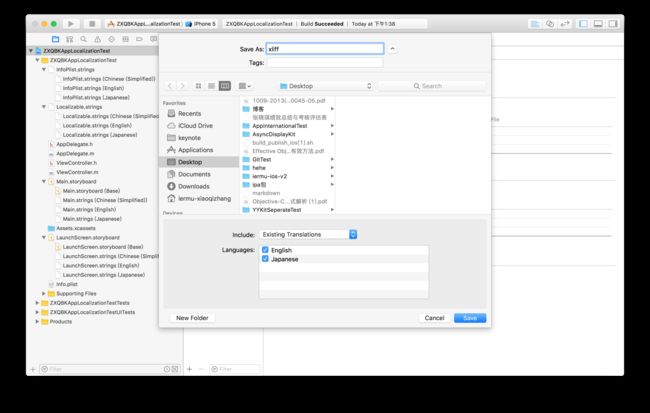
Task: Select Recents in the Favorites sidebar
Action: (x=189, y=113)
